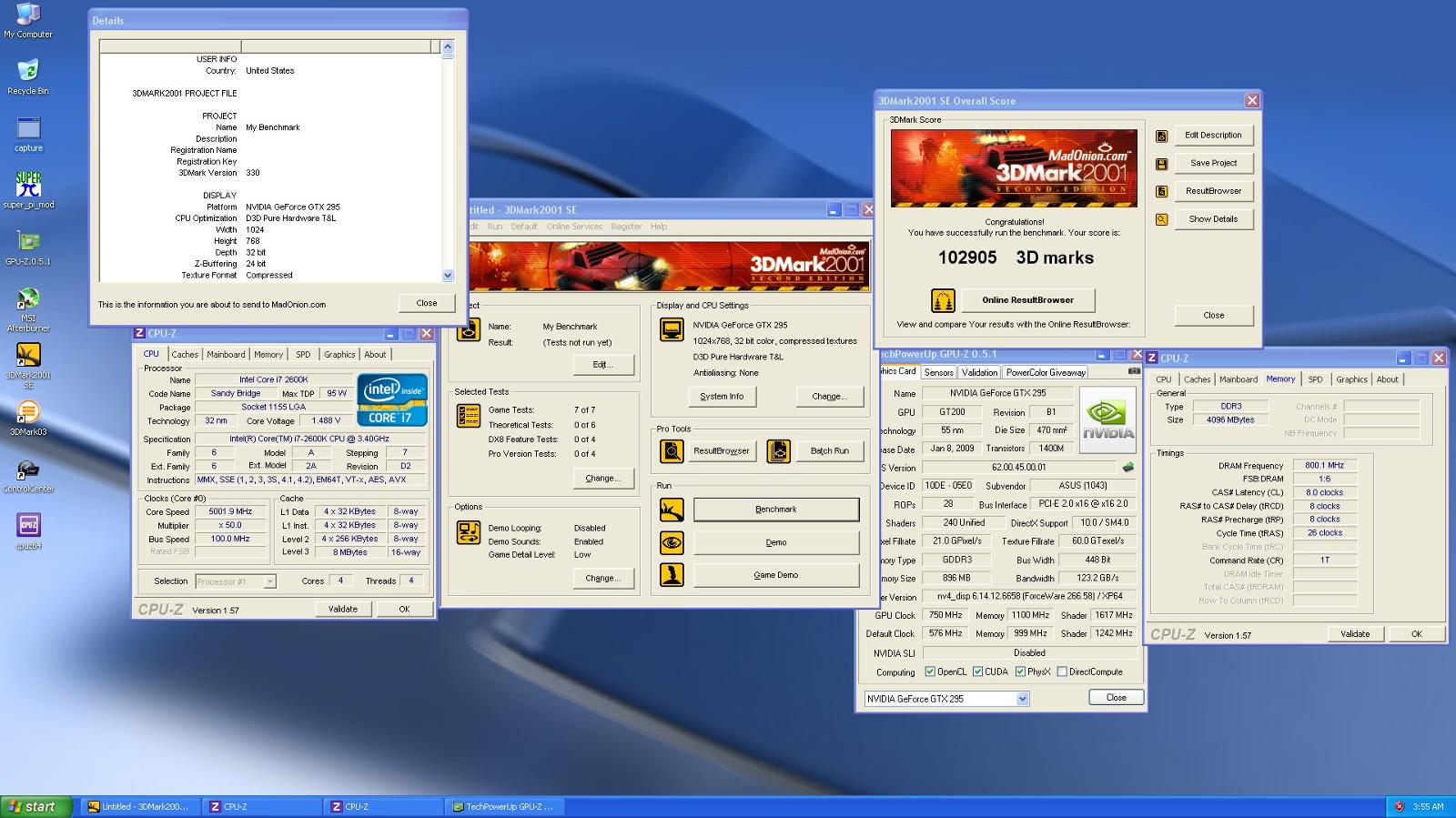Open the Help menu in 3DMark2001

tap(659, 227)
